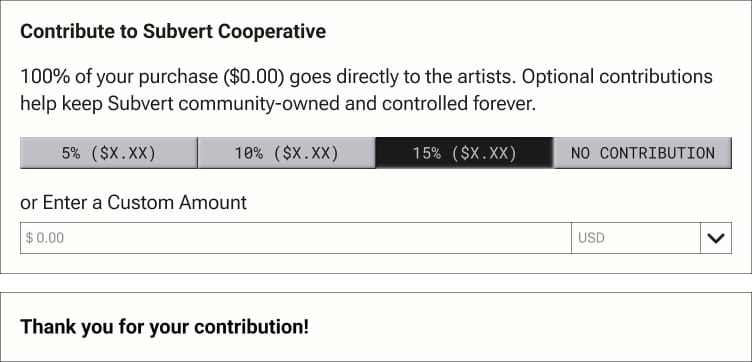Click the custom amount $ 0.00 field
Screen dimensions: 752x362
pyautogui.click(x=295, y=238)
